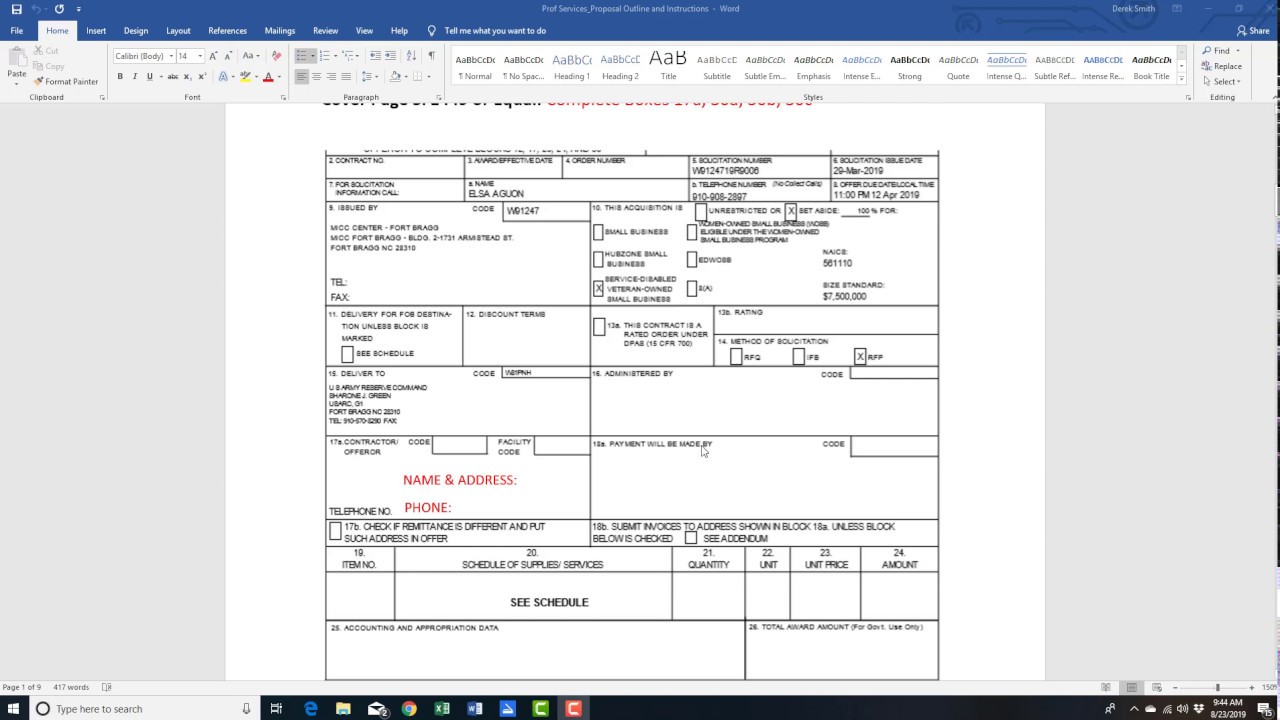Image resolution: width=1280 pixels, height=720 pixels.
Task: Switch to the References tab
Action: 227,31
